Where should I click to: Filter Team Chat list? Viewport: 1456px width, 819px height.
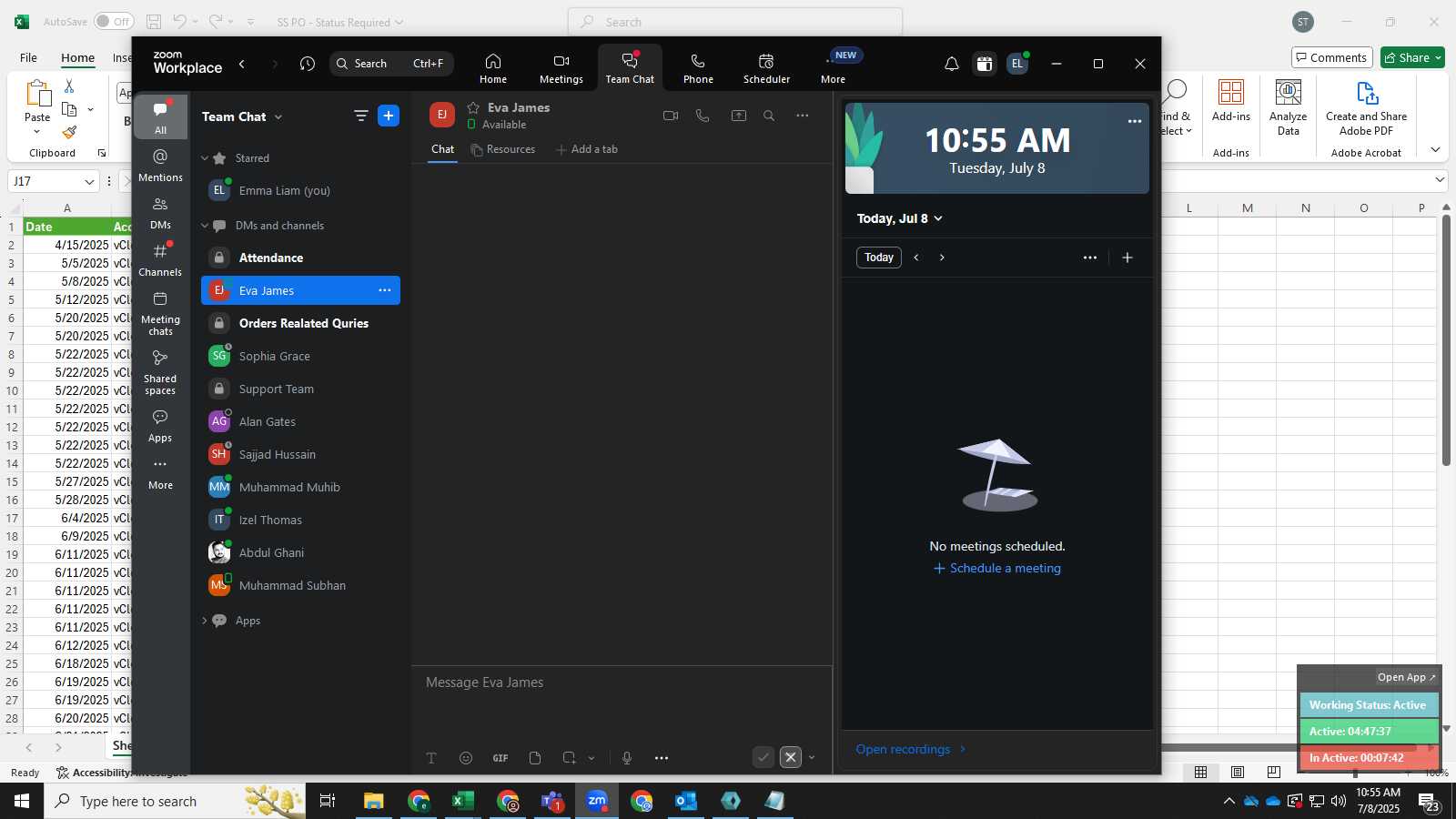click(x=360, y=116)
